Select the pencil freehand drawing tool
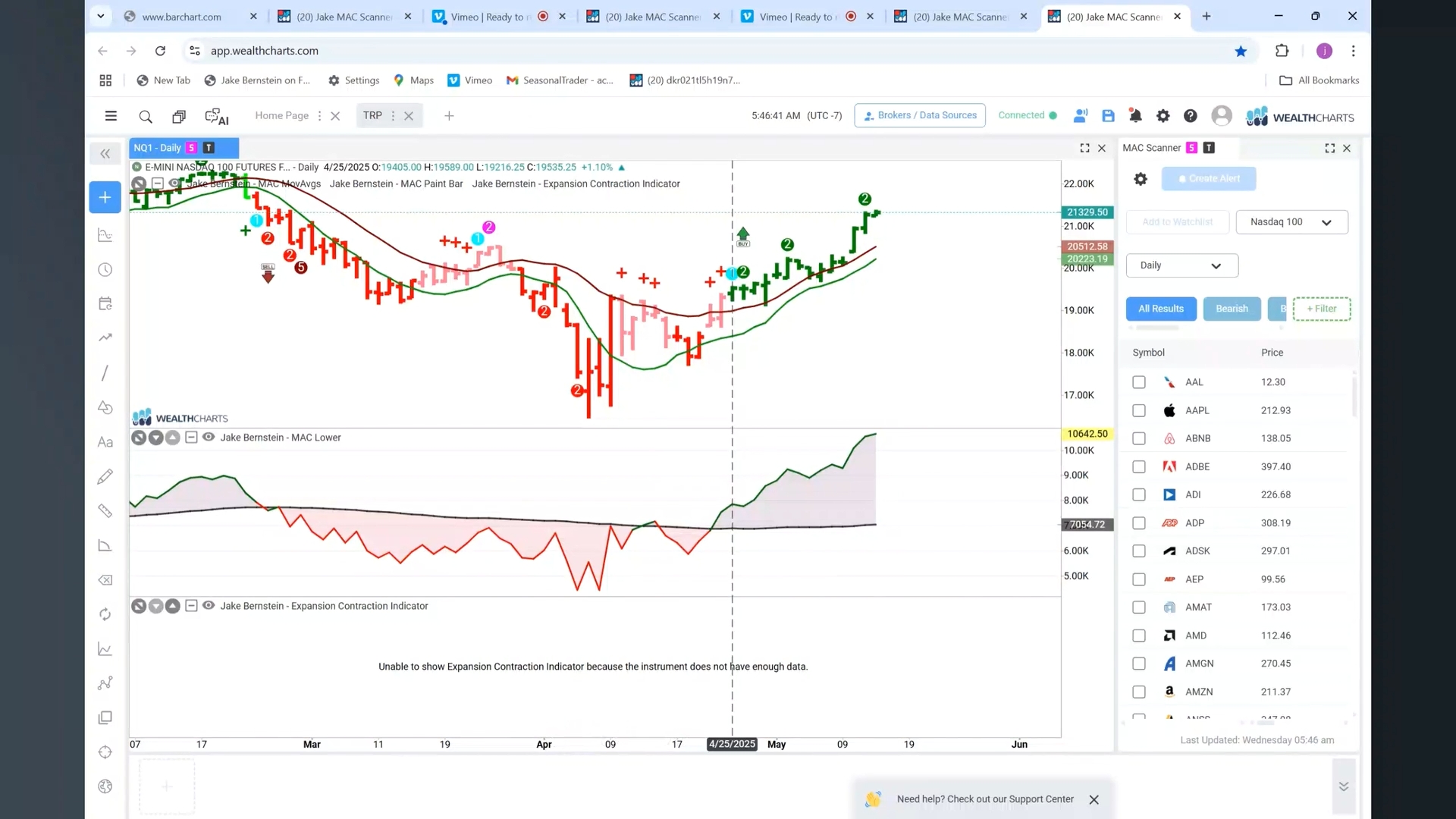The width and height of the screenshot is (1456, 819). (x=105, y=476)
